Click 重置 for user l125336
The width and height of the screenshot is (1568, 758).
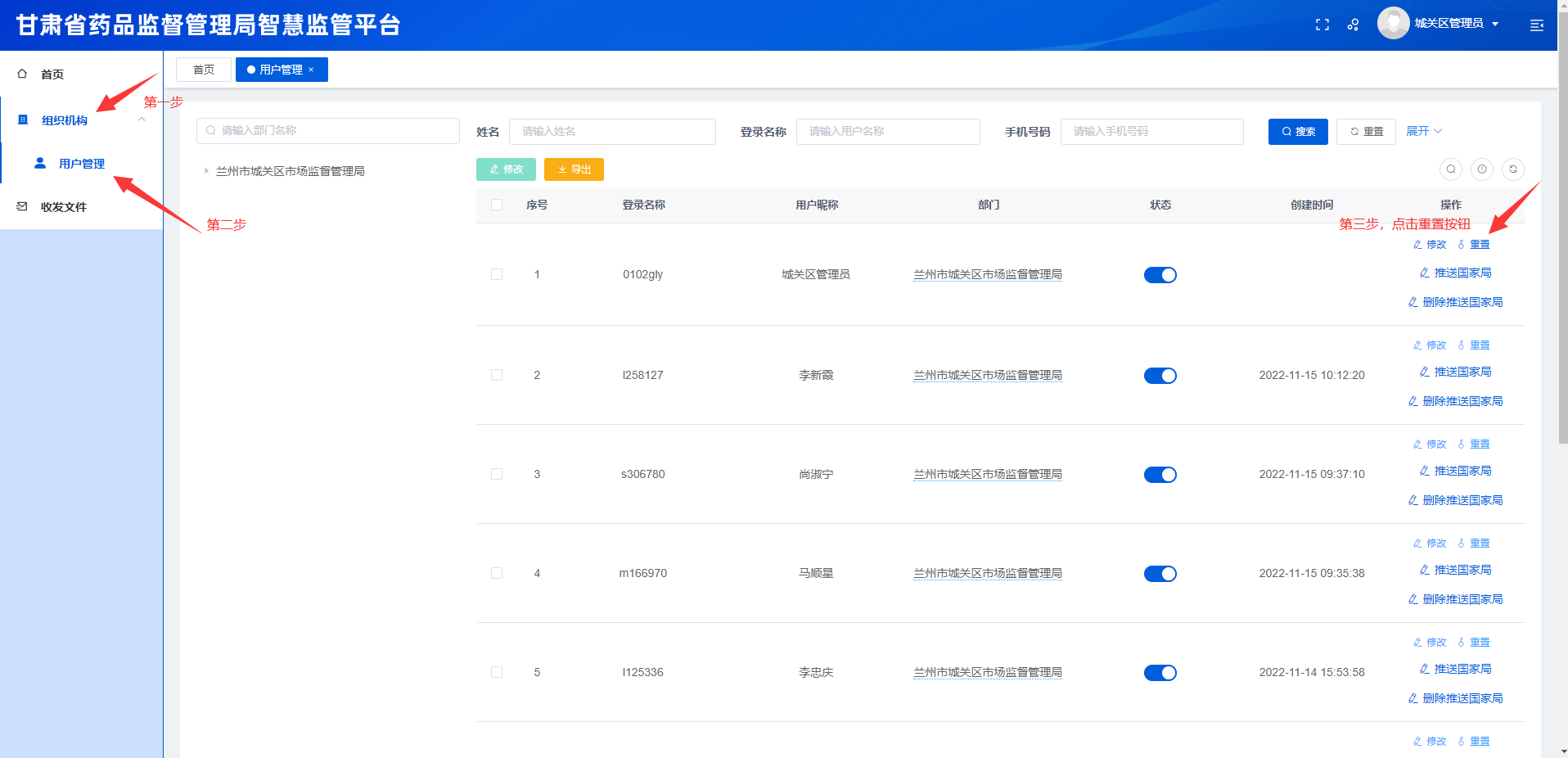click(x=1473, y=643)
